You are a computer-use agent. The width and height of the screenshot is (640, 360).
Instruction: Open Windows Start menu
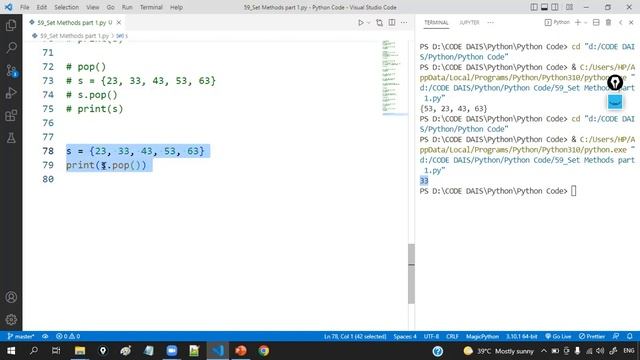tap(11, 351)
